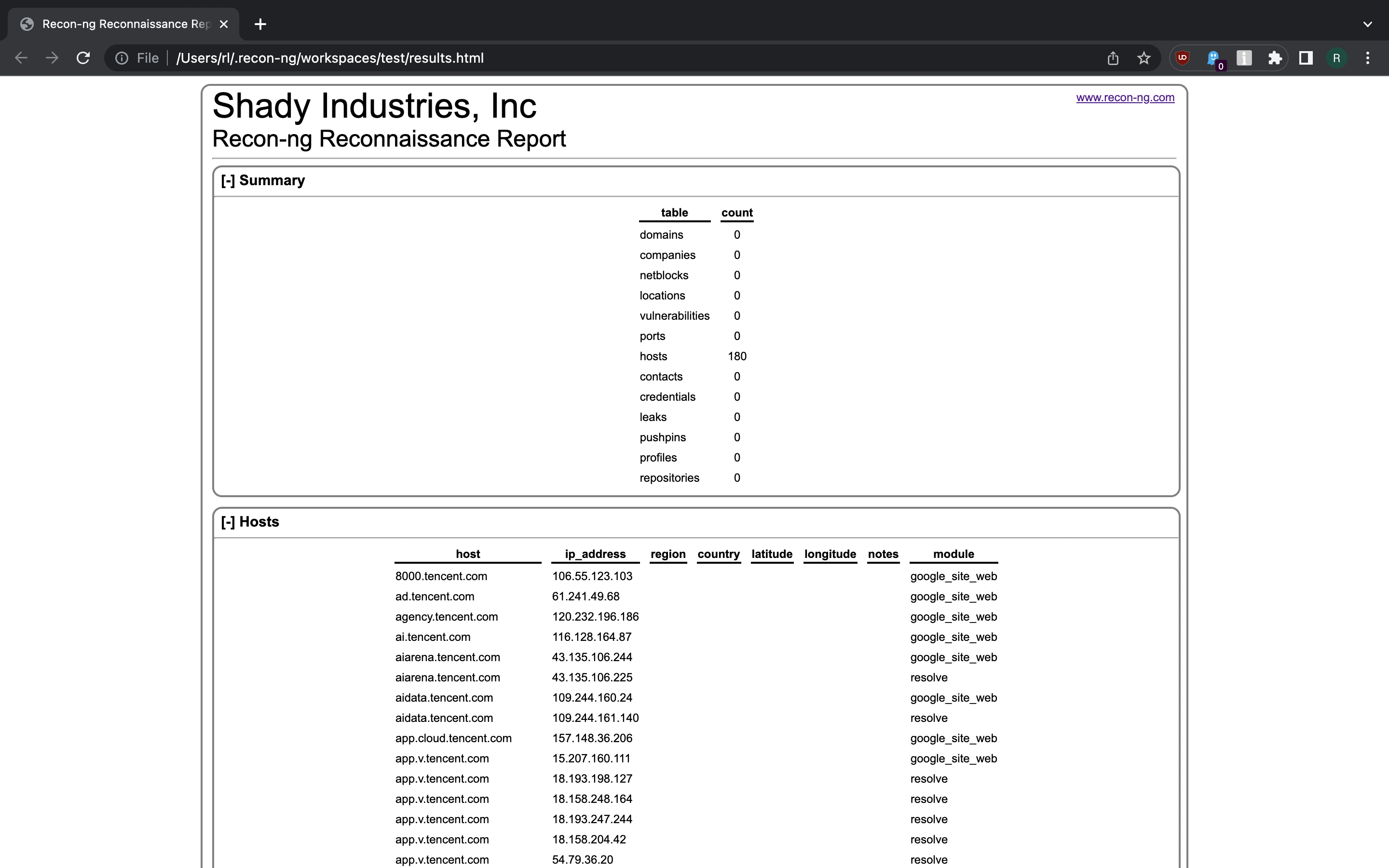Select the pushpins summary row
This screenshot has width=1389, height=868.
696,437
